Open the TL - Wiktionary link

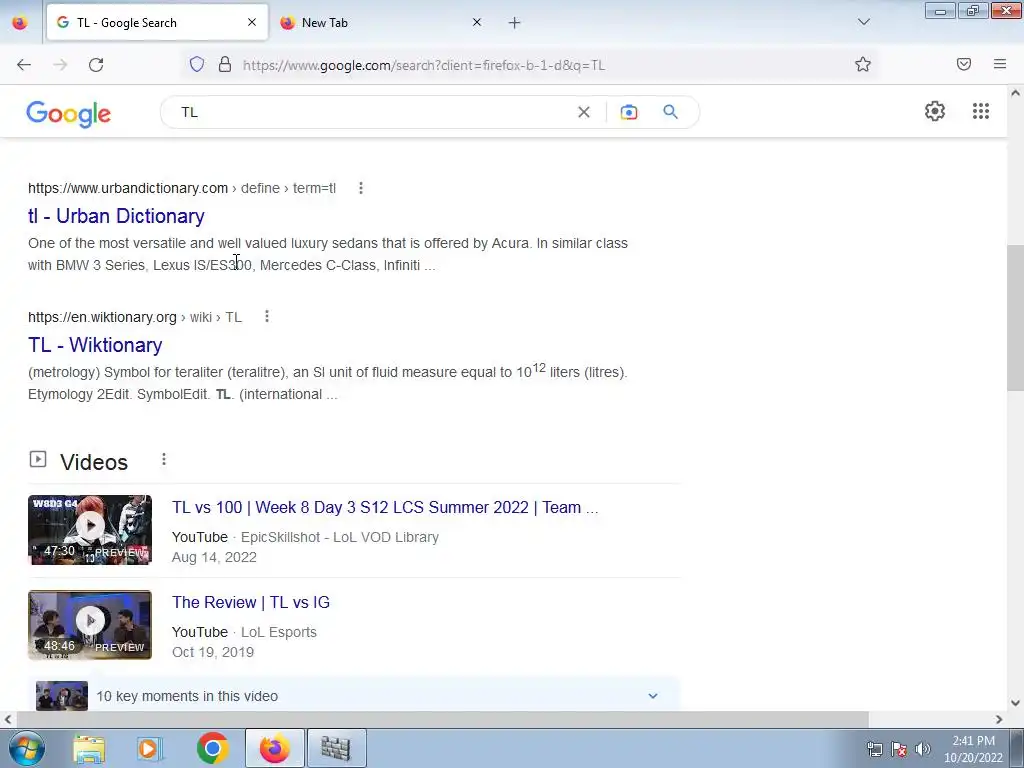click(95, 345)
